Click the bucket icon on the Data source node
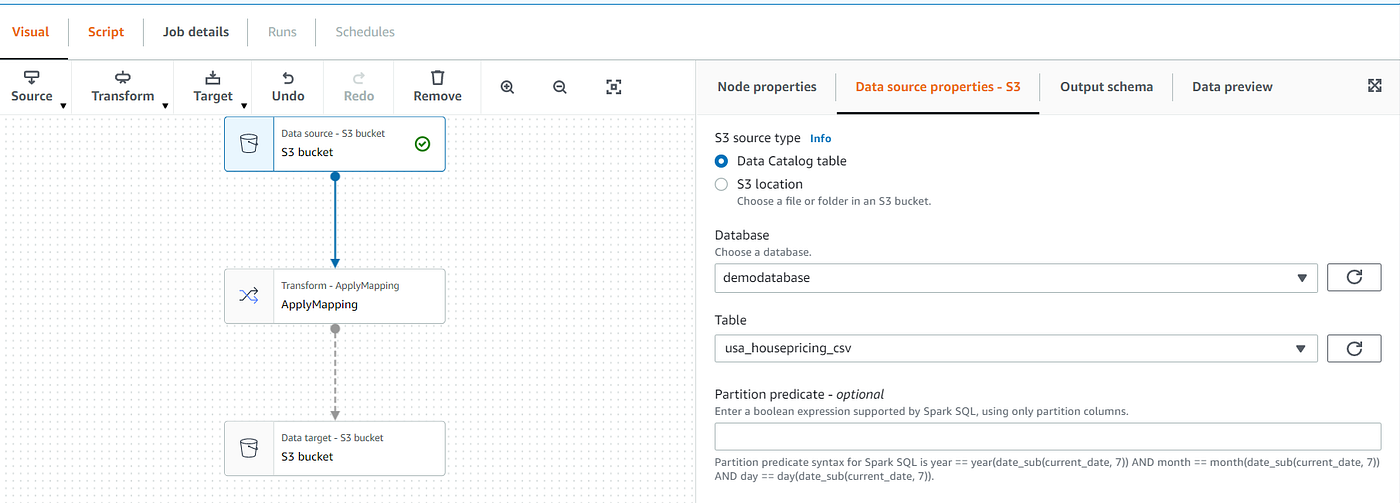This screenshot has width=1400, height=503. 249,144
